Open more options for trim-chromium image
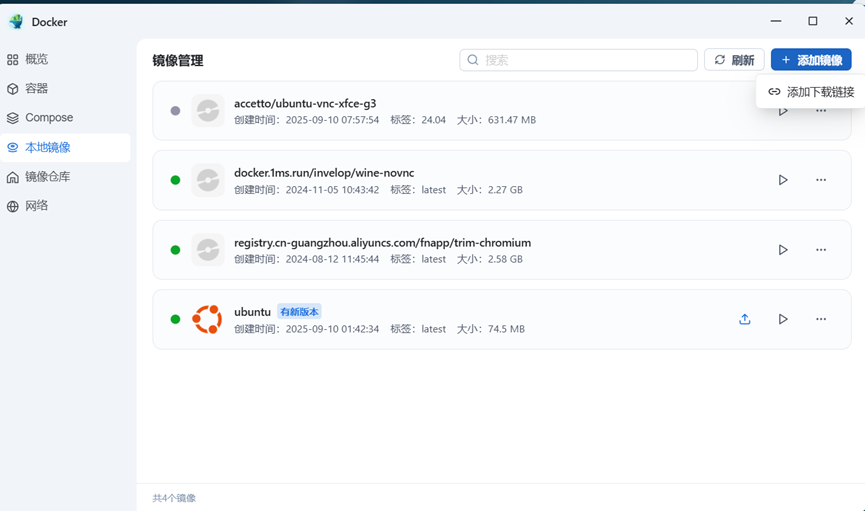Viewport: 865px width, 511px height. click(x=821, y=250)
